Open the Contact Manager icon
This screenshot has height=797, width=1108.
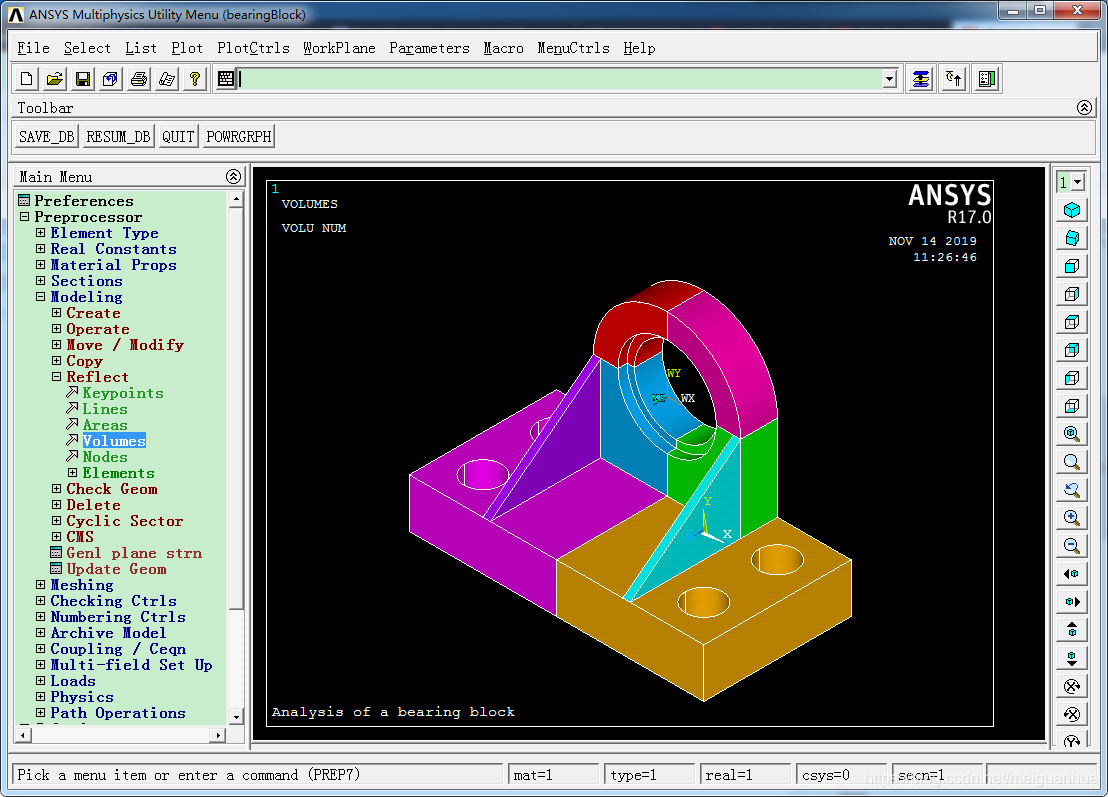(x=986, y=79)
